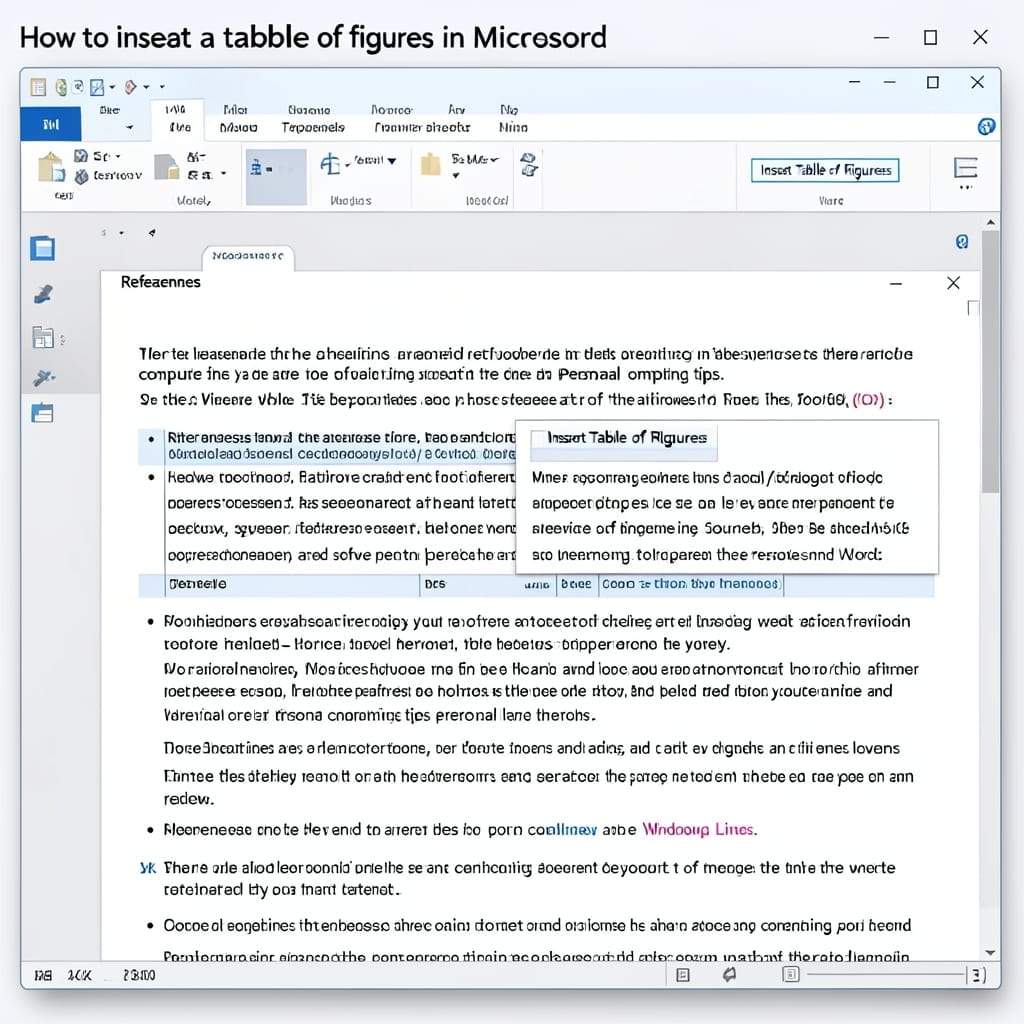1024x1024 pixels.
Task: Click the first layout view icon in the status bar
Action: coord(683,975)
